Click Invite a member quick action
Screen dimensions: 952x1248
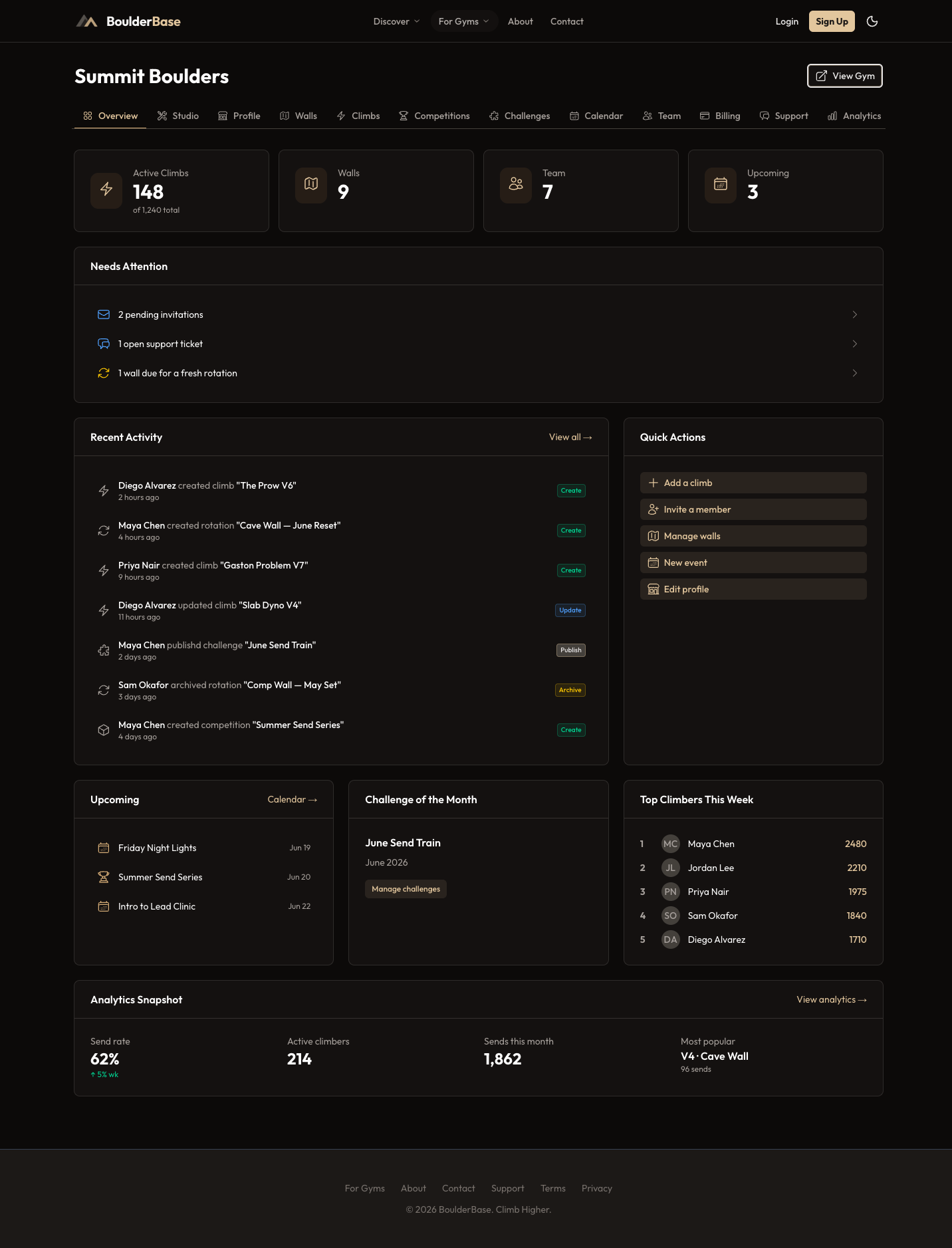click(x=753, y=509)
